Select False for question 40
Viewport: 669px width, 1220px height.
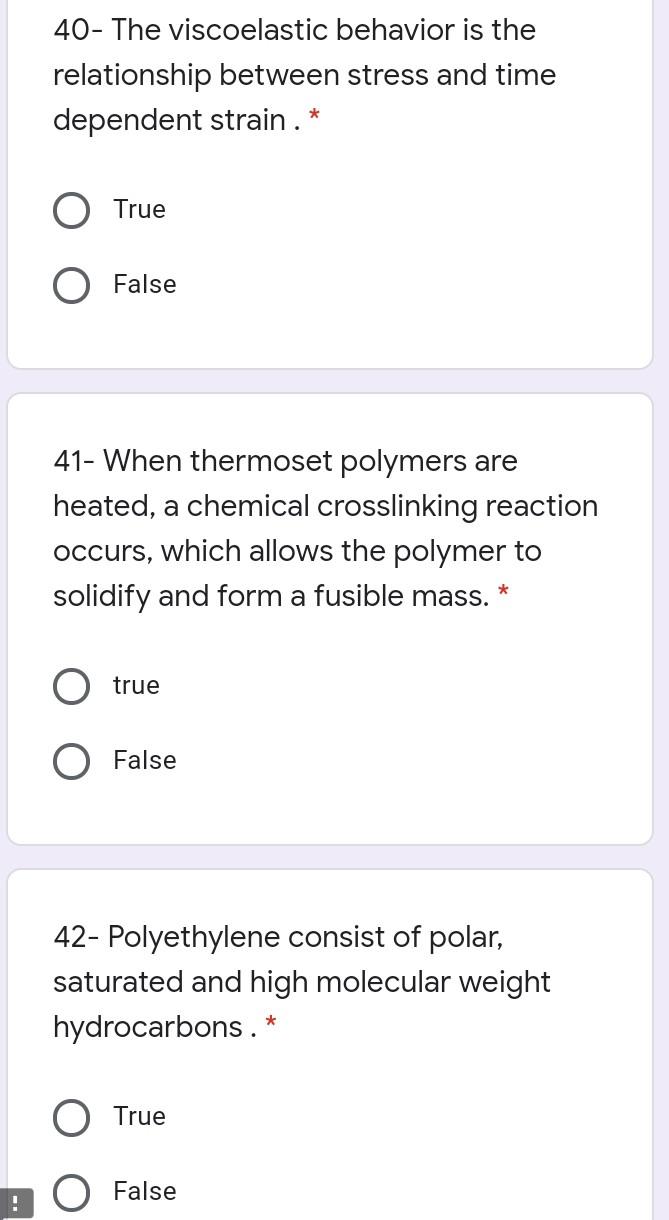pyautogui.click(x=71, y=285)
